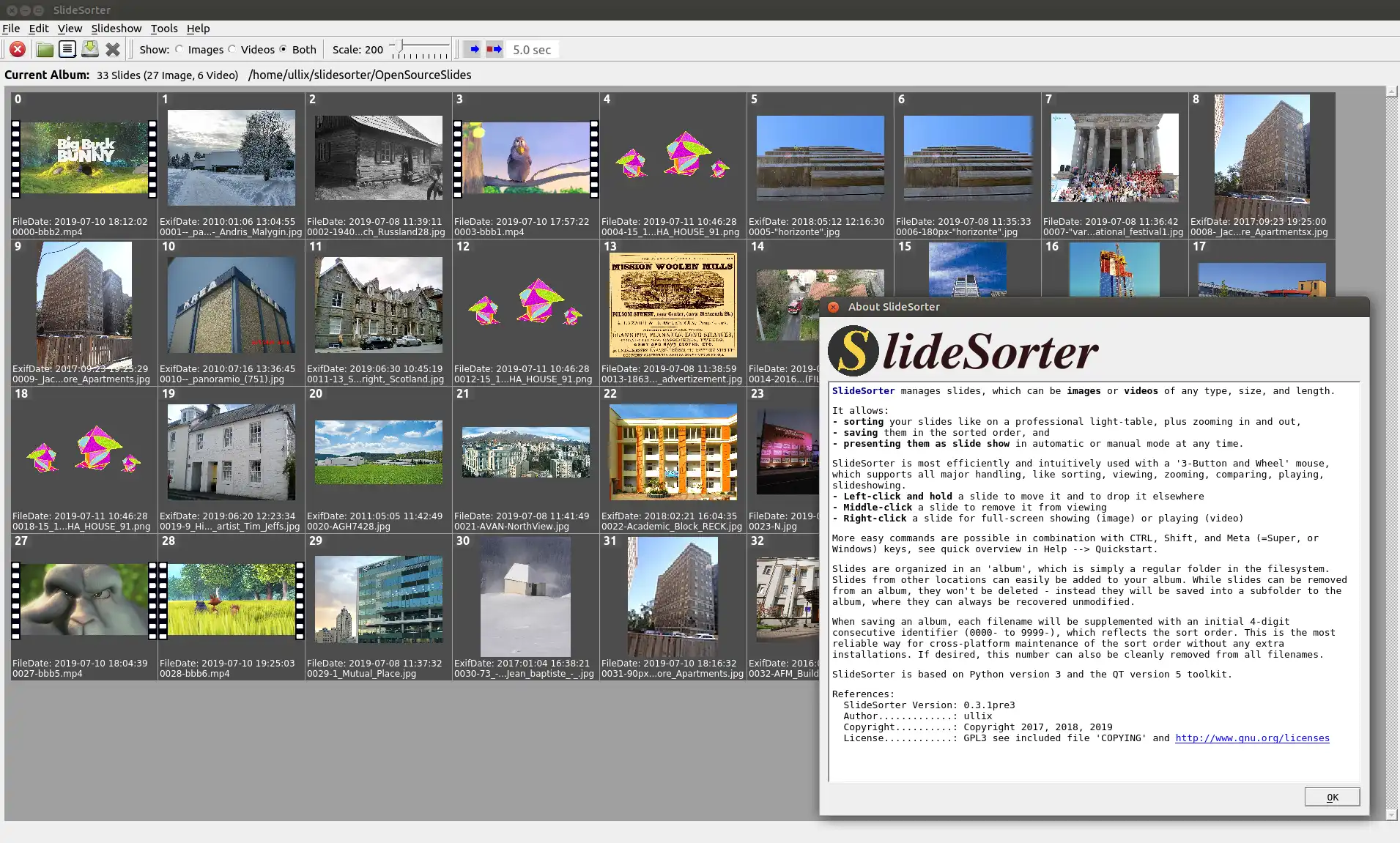Select slide 0 Big Buck Bunny video

click(84, 158)
